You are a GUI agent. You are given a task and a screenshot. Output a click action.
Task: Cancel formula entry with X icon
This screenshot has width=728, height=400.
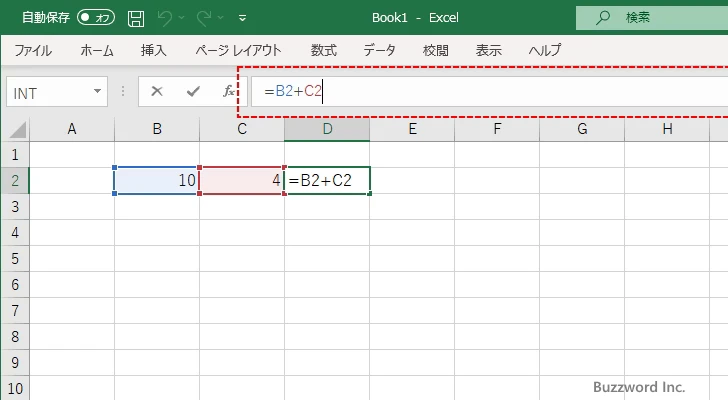tap(157, 91)
